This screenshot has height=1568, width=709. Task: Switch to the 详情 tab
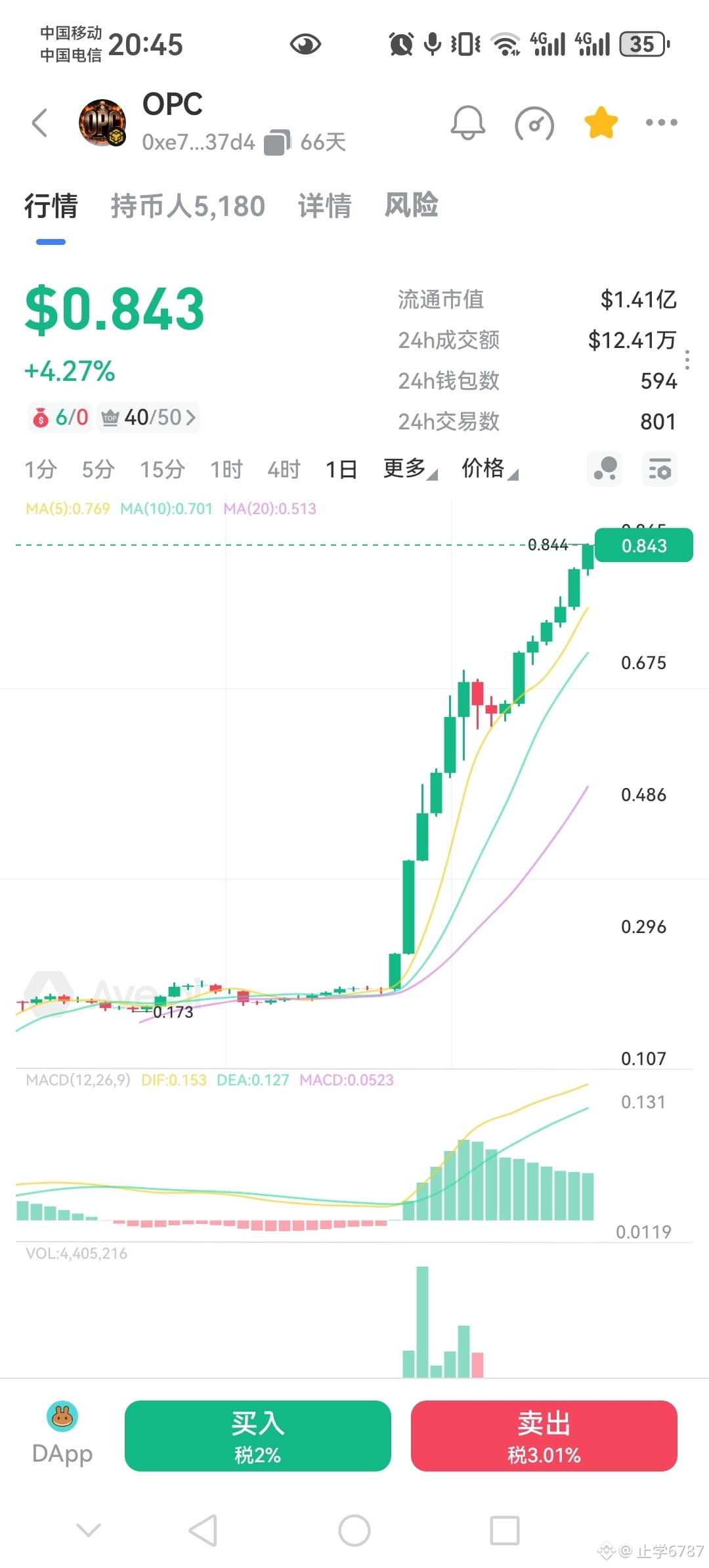325,206
